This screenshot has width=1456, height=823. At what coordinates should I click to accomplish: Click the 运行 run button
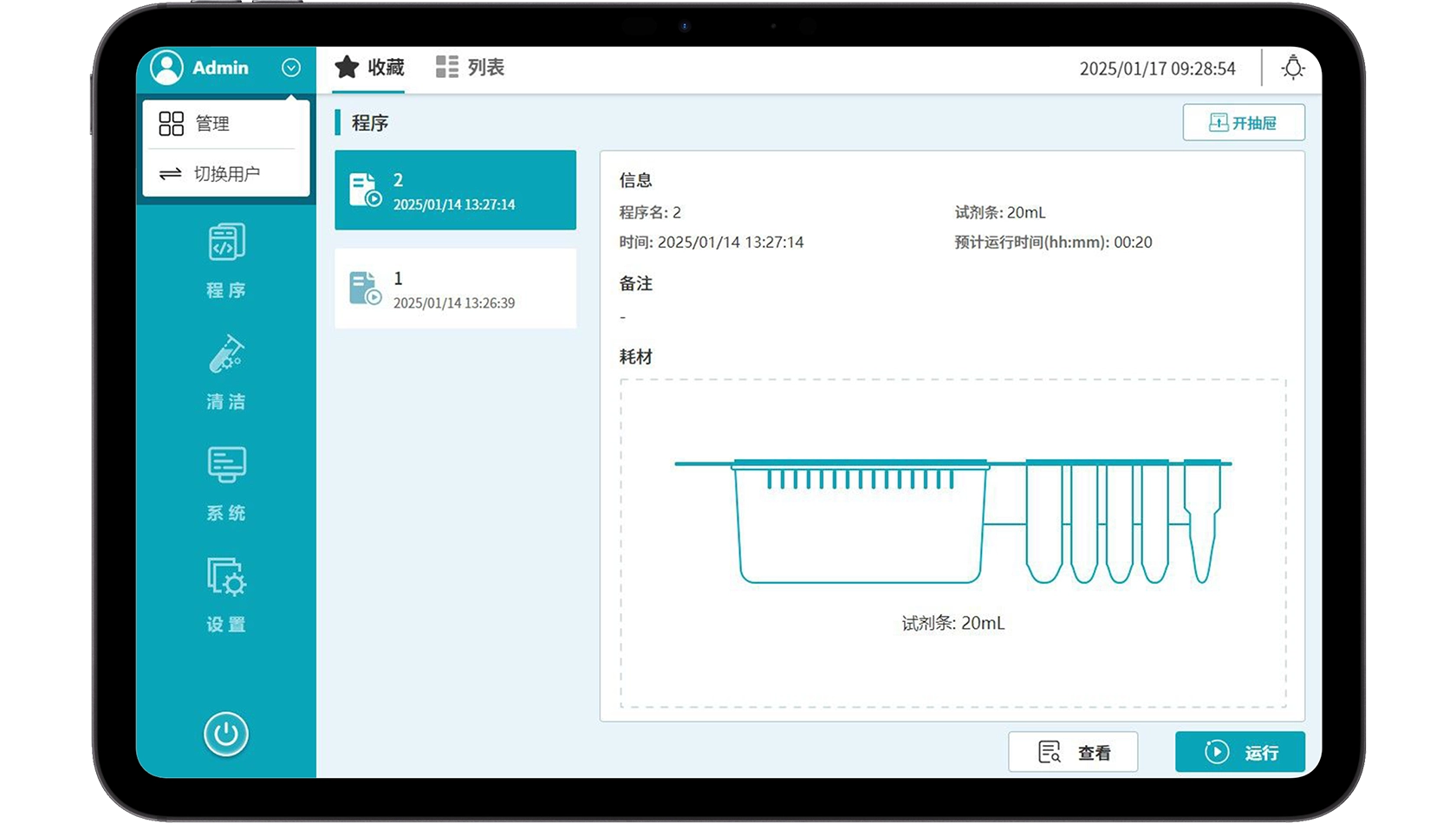1239,752
